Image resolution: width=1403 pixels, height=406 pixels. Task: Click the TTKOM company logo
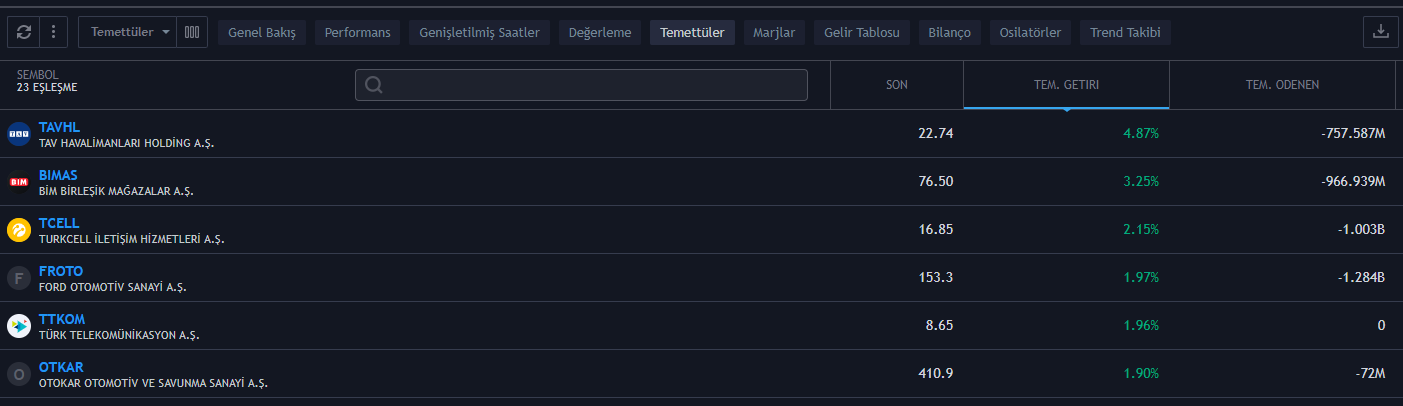[x=19, y=326]
